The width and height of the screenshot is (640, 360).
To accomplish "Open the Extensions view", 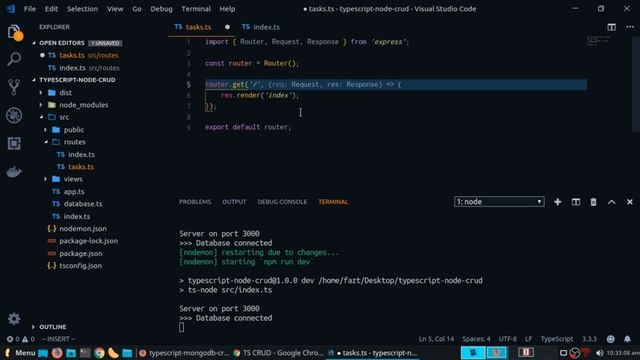I will point(14,143).
